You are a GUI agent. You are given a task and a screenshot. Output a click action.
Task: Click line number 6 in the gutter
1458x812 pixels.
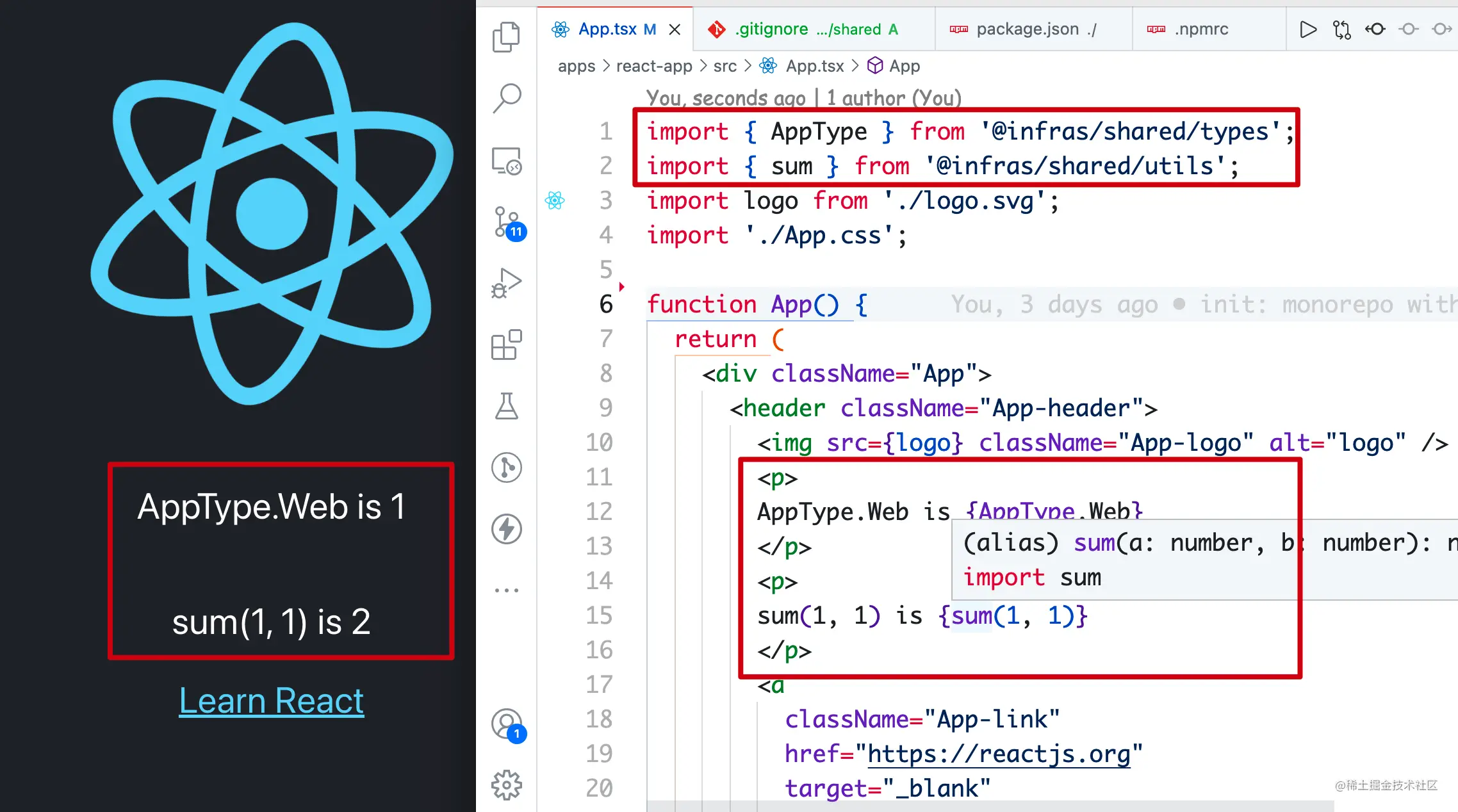[x=605, y=304]
